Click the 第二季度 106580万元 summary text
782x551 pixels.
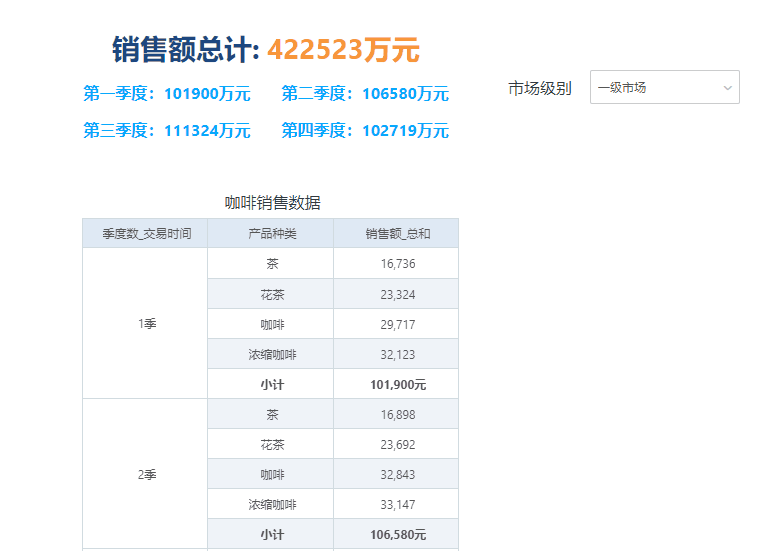click(x=364, y=94)
